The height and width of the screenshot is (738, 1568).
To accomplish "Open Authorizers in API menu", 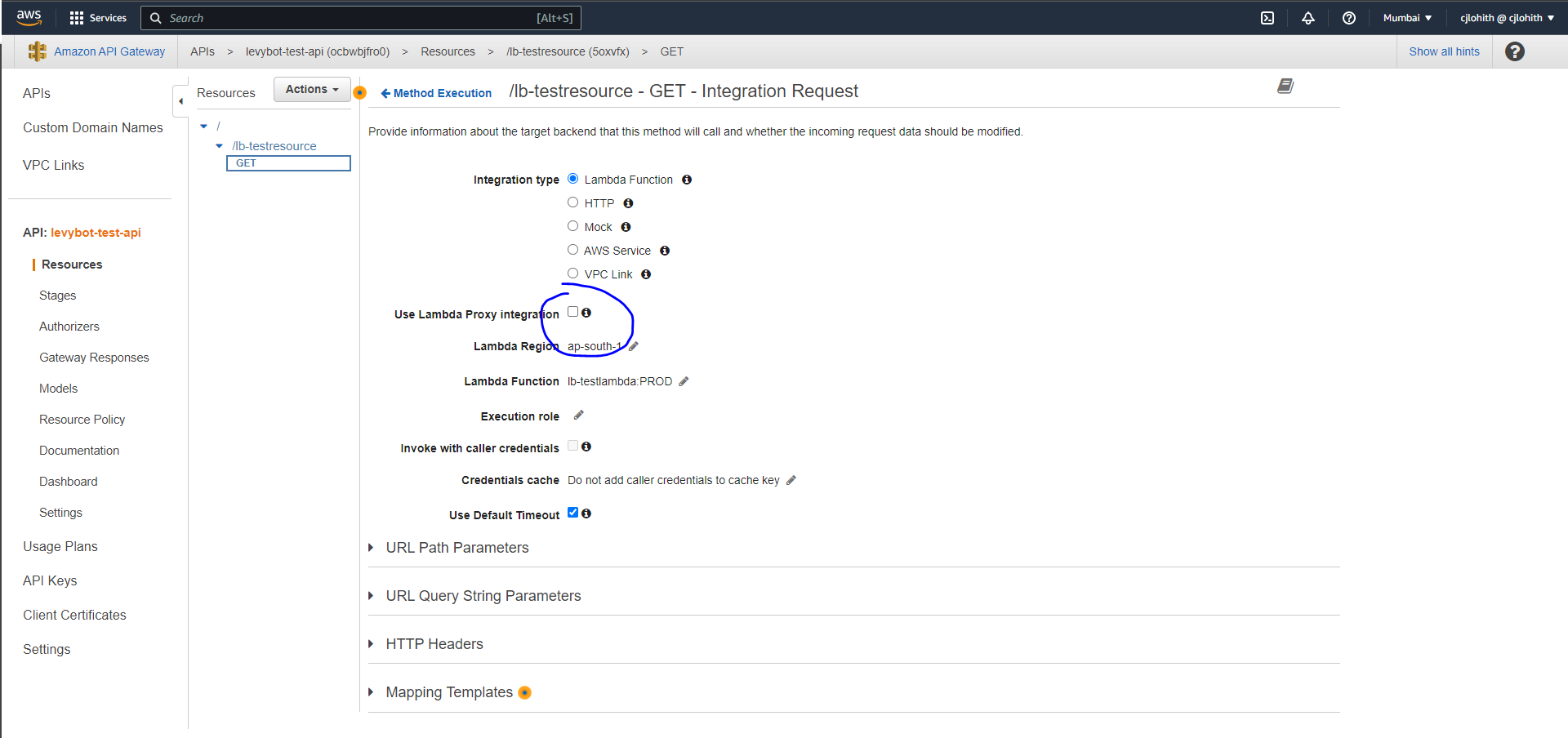I will pyautogui.click(x=69, y=327).
